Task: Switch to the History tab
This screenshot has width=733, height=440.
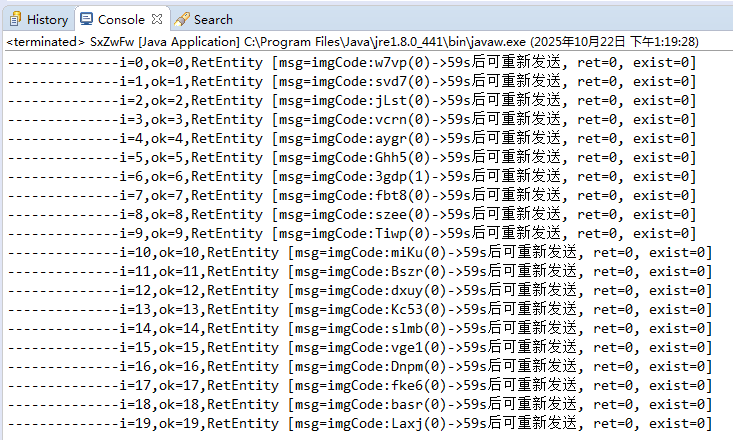Action: pos(39,20)
